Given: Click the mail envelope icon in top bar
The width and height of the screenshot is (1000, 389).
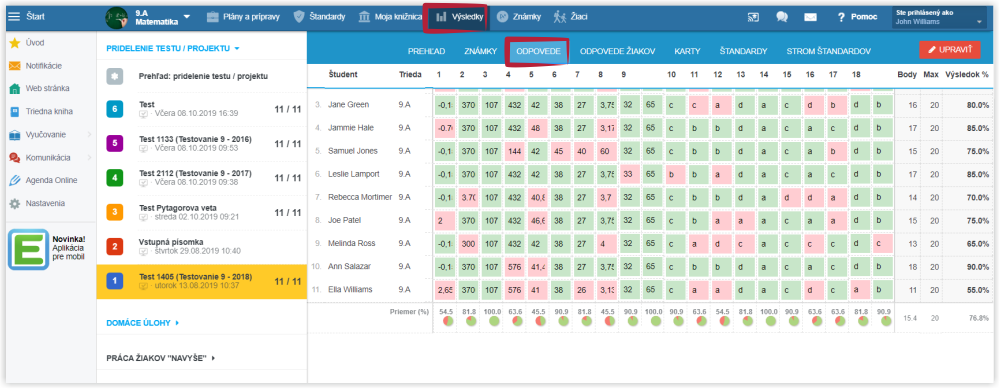Looking at the screenshot, I should pos(810,18).
